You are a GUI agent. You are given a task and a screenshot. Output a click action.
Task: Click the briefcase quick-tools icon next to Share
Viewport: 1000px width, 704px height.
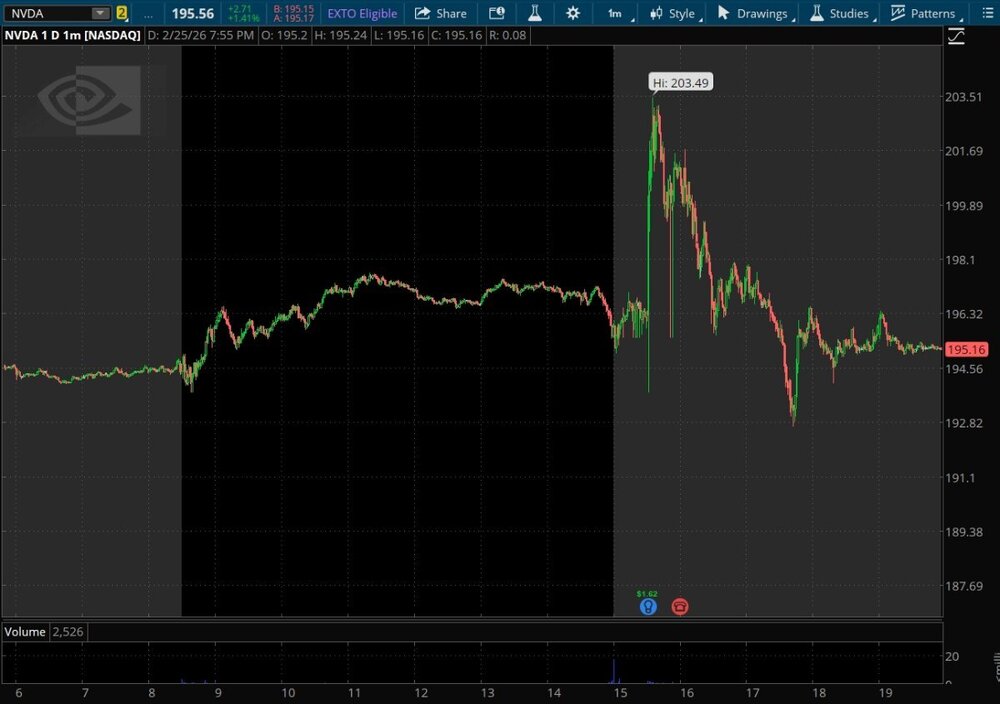click(x=497, y=14)
